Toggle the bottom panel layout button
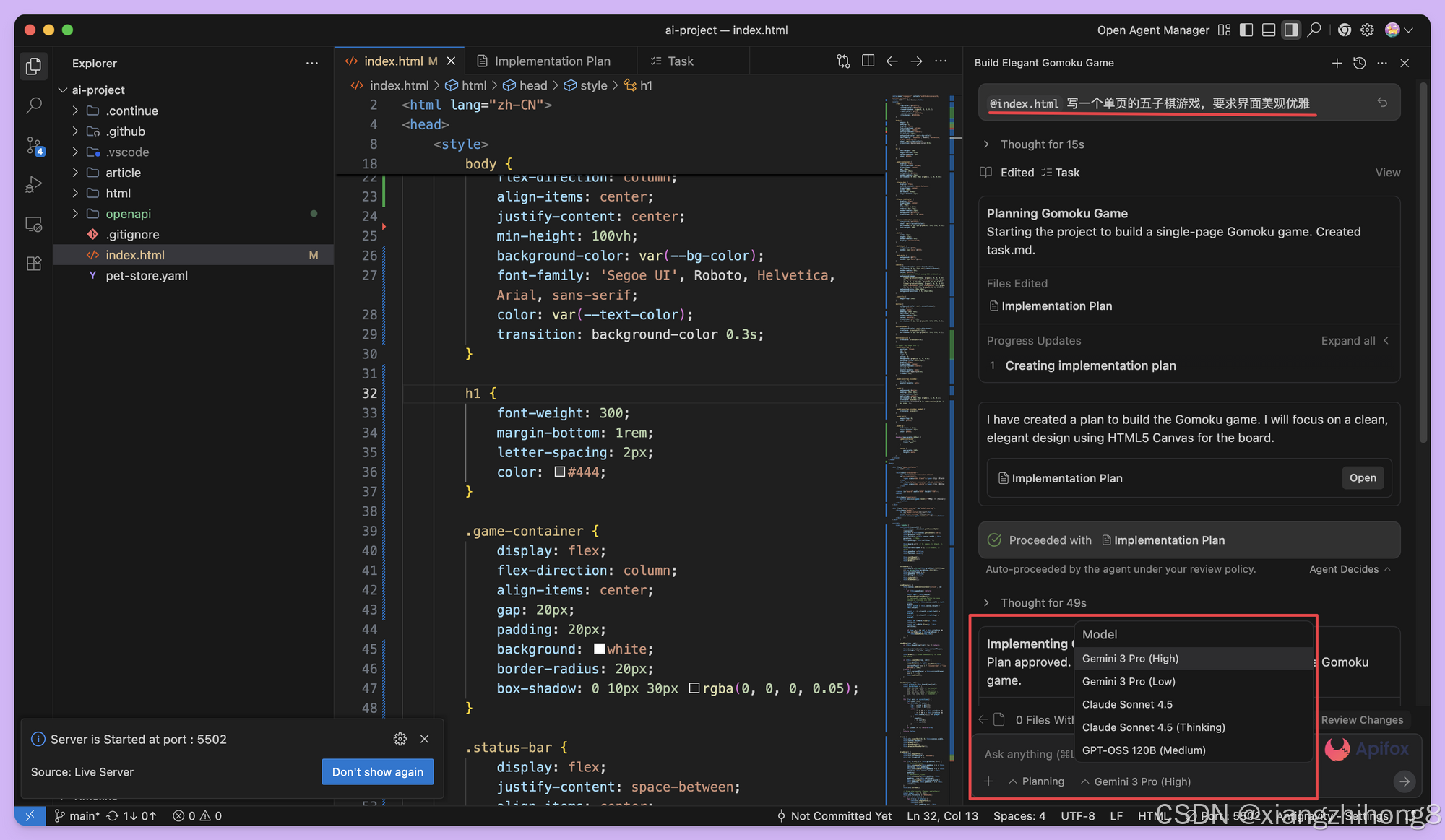Viewport: 1445px width, 840px height. point(1268,30)
